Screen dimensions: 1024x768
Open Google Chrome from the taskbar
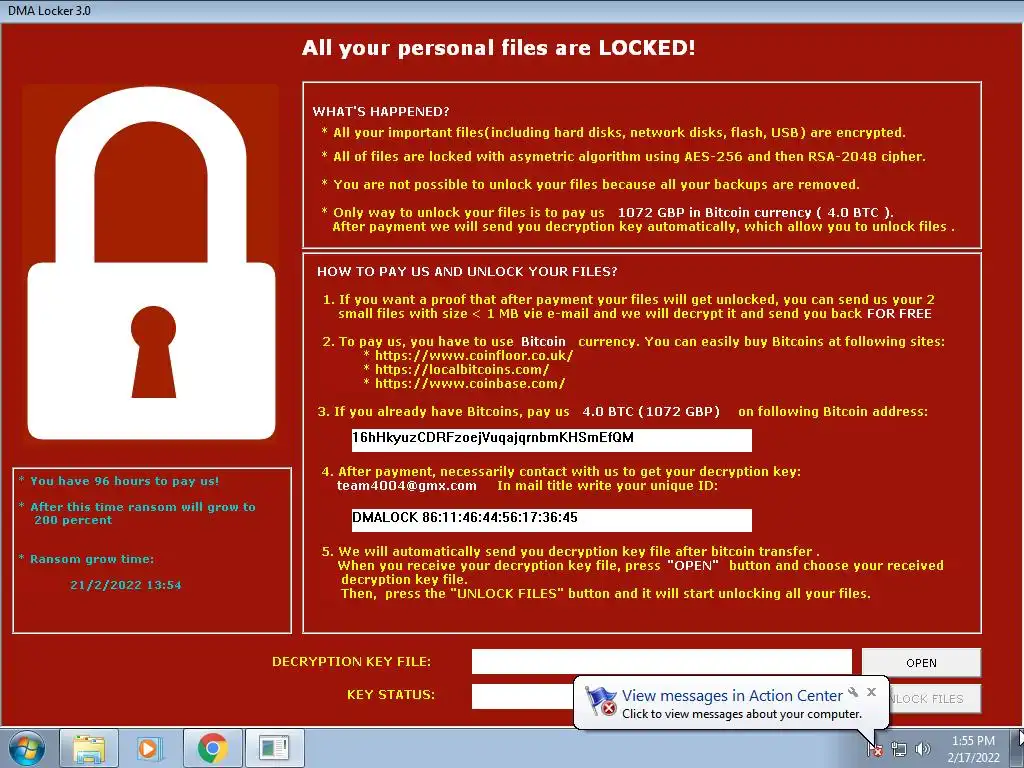point(212,748)
